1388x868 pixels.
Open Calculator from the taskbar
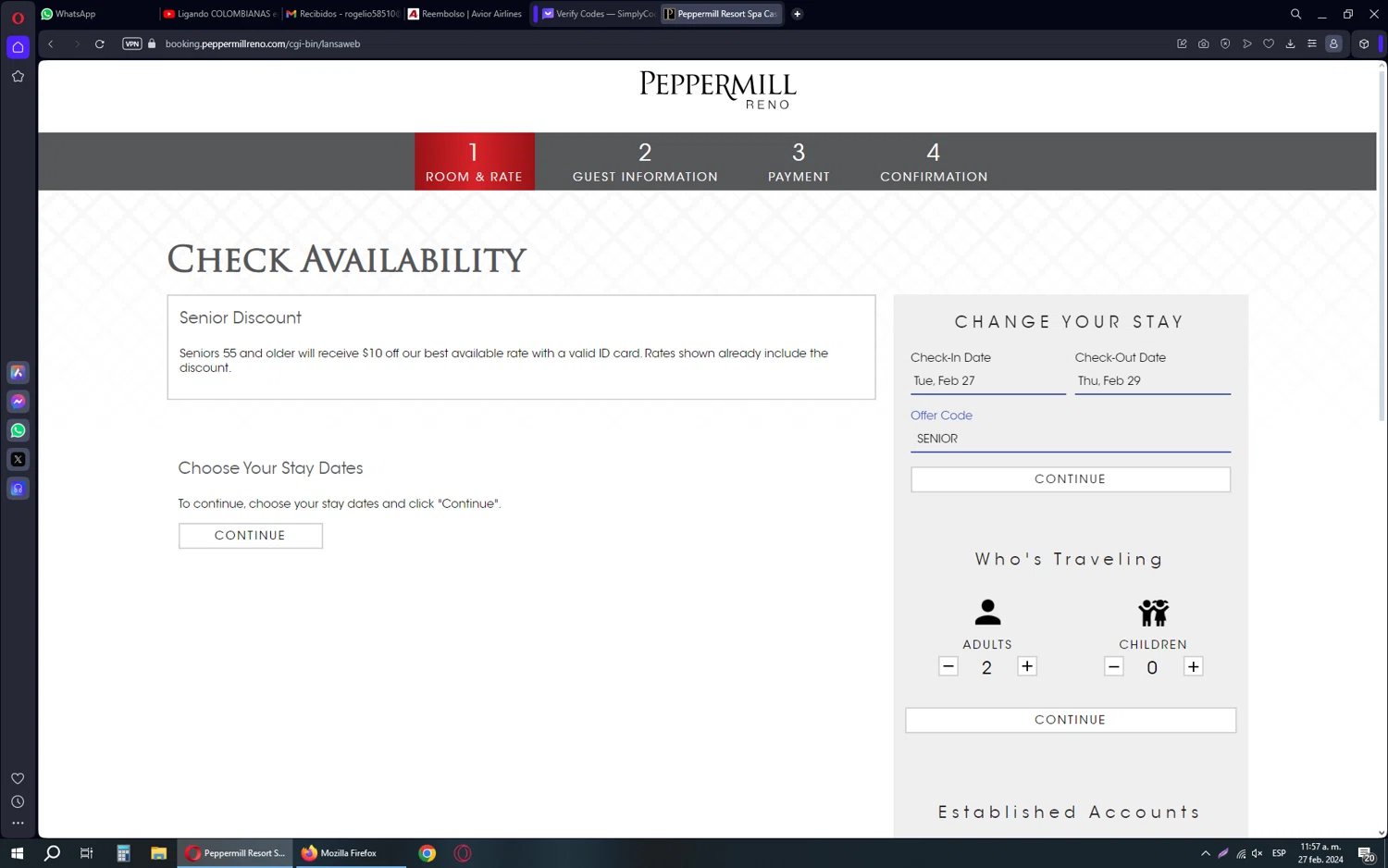123,853
